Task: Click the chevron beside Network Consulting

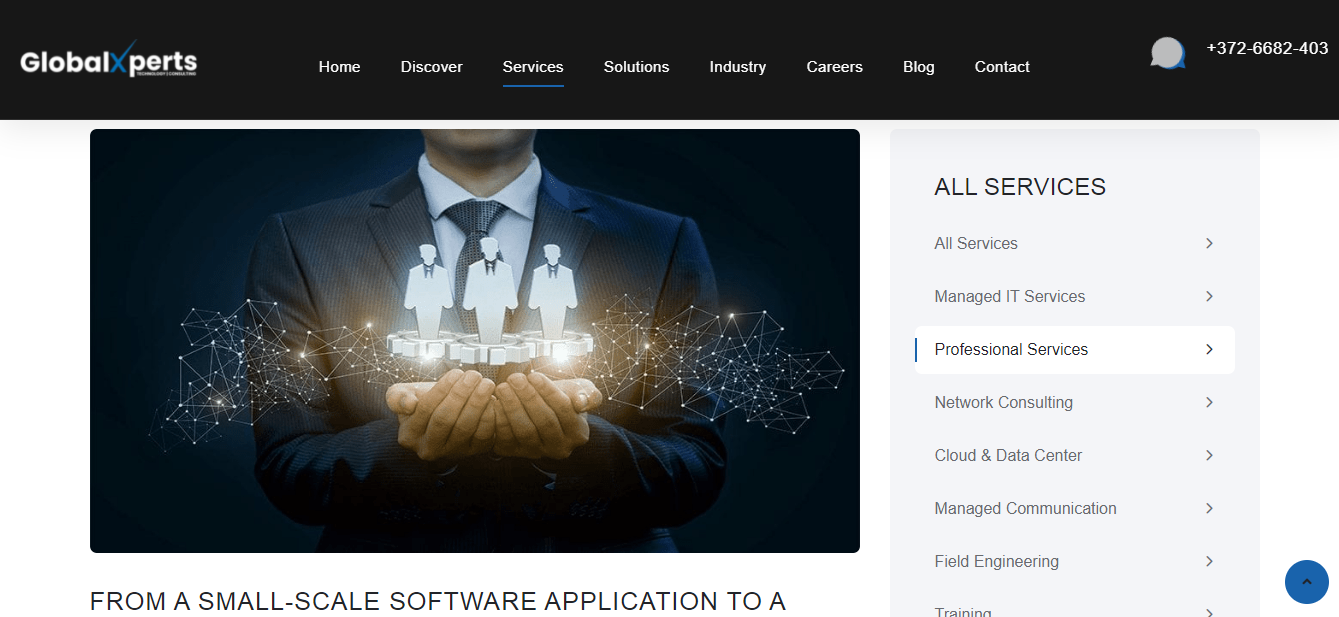Action: click(x=1209, y=402)
